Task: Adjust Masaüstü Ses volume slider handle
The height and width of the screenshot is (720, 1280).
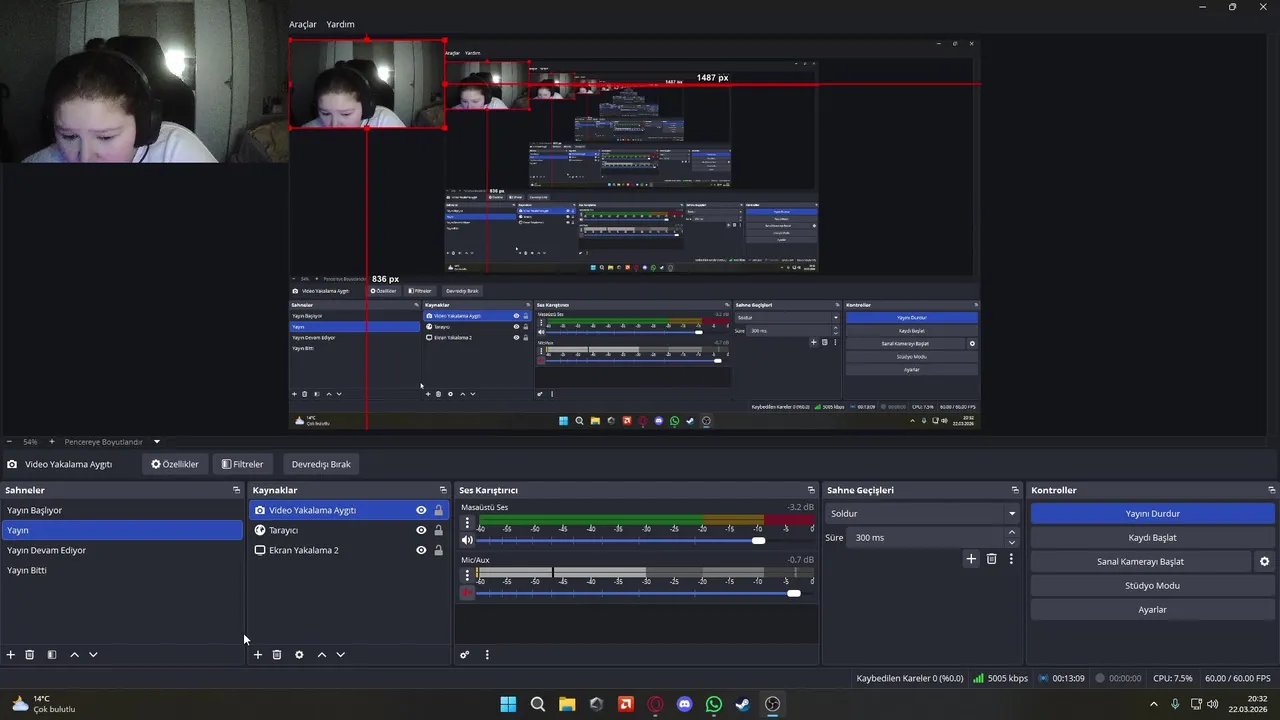Action: click(x=759, y=541)
